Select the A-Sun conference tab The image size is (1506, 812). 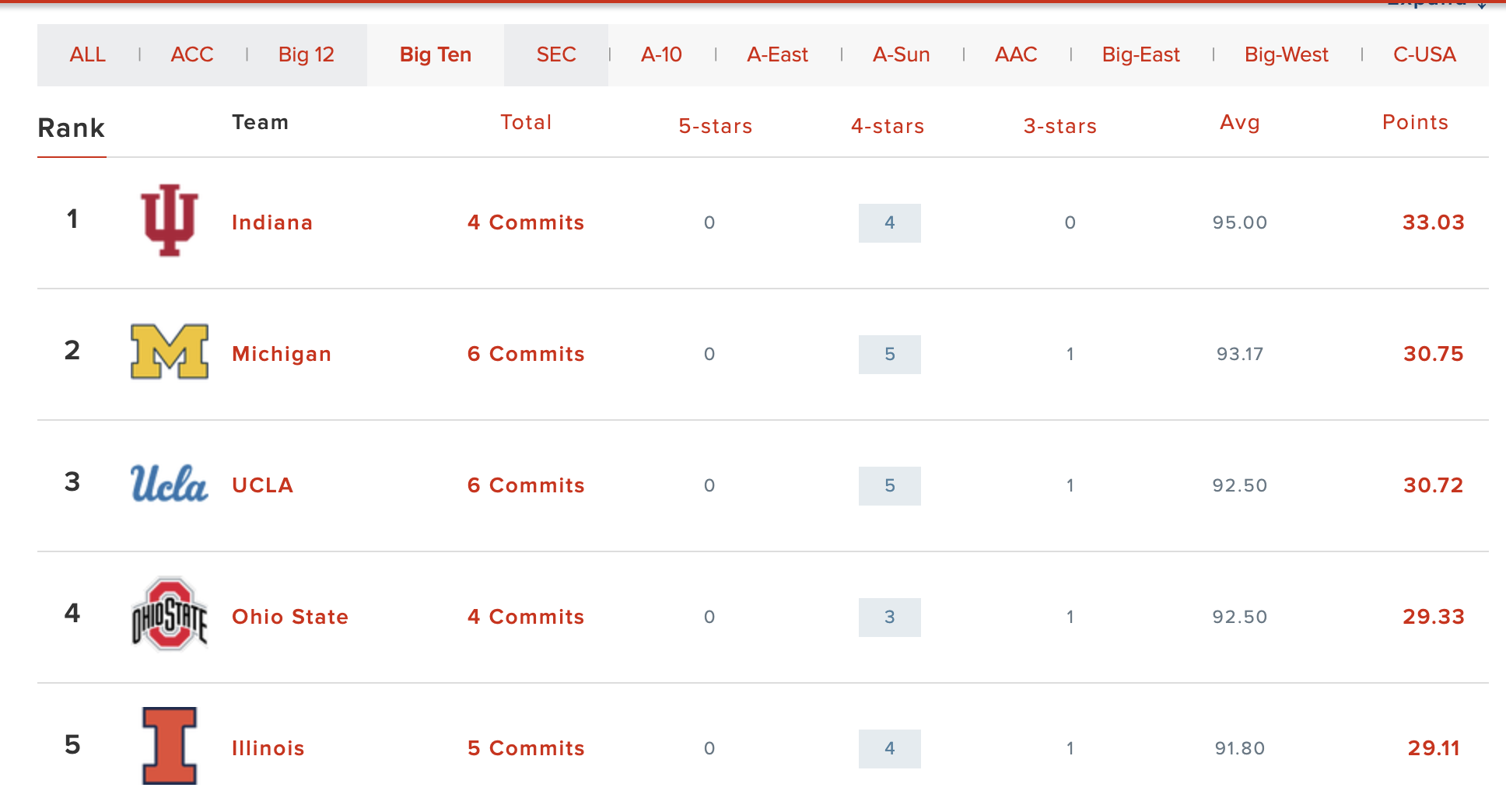(x=901, y=54)
